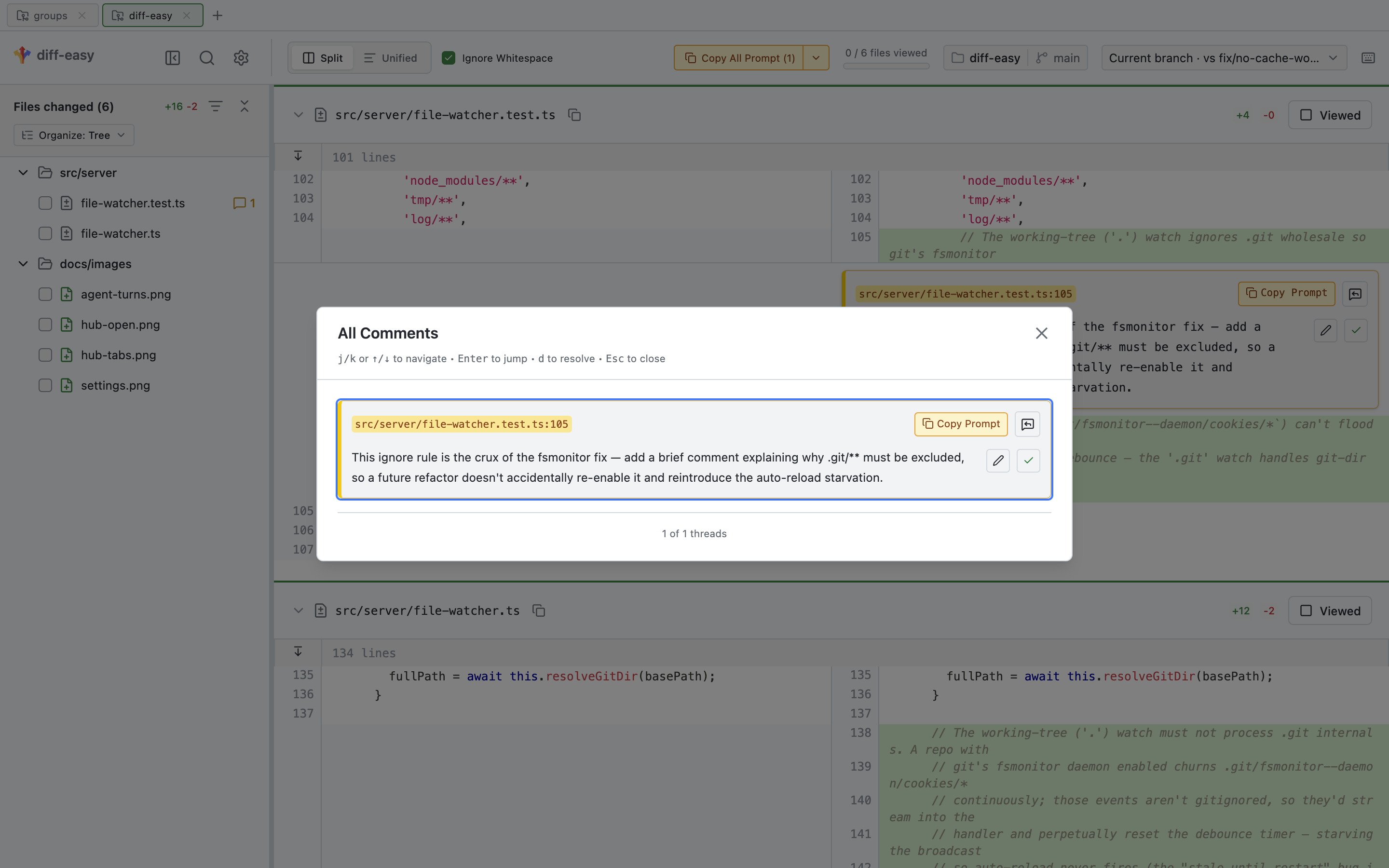
Task: Mark file-watcher.test.ts as Viewed
Action: [x=1329, y=115]
